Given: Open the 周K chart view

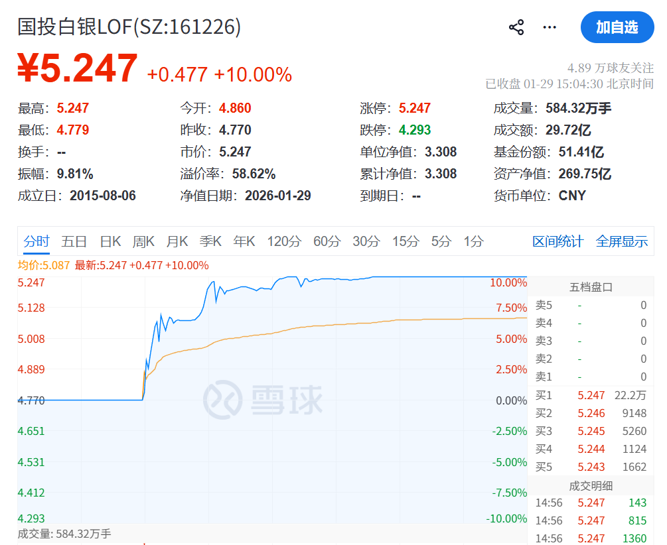Looking at the screenshot, I should click(143, 241).
